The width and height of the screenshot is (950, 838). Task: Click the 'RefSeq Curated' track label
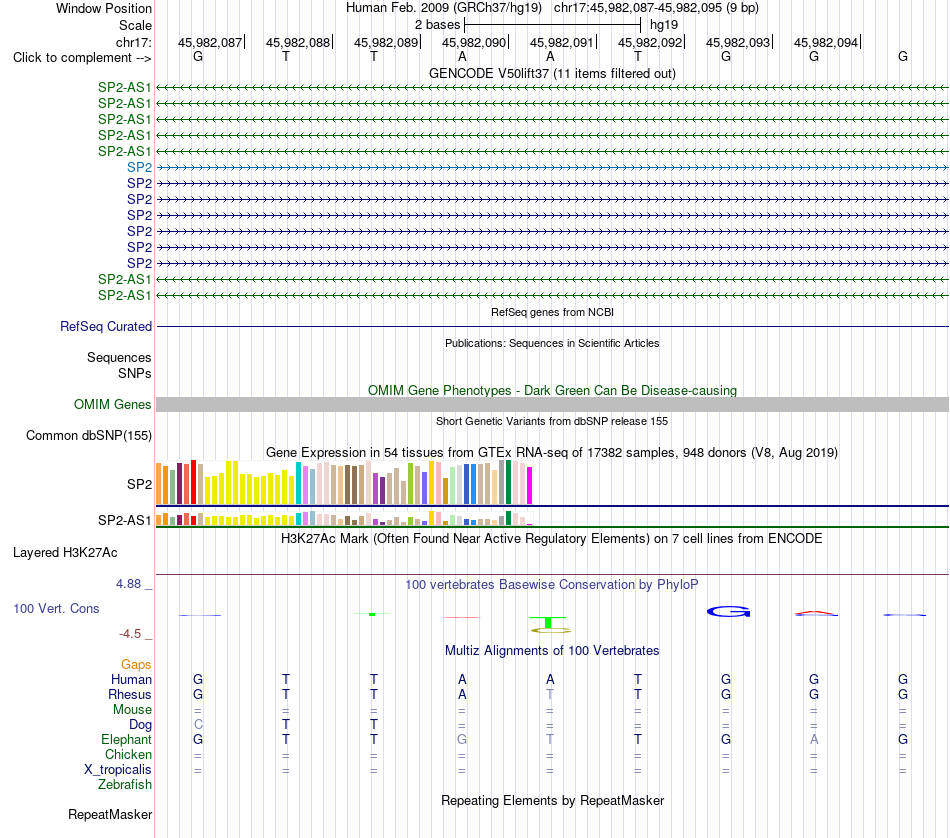point(106,327)
